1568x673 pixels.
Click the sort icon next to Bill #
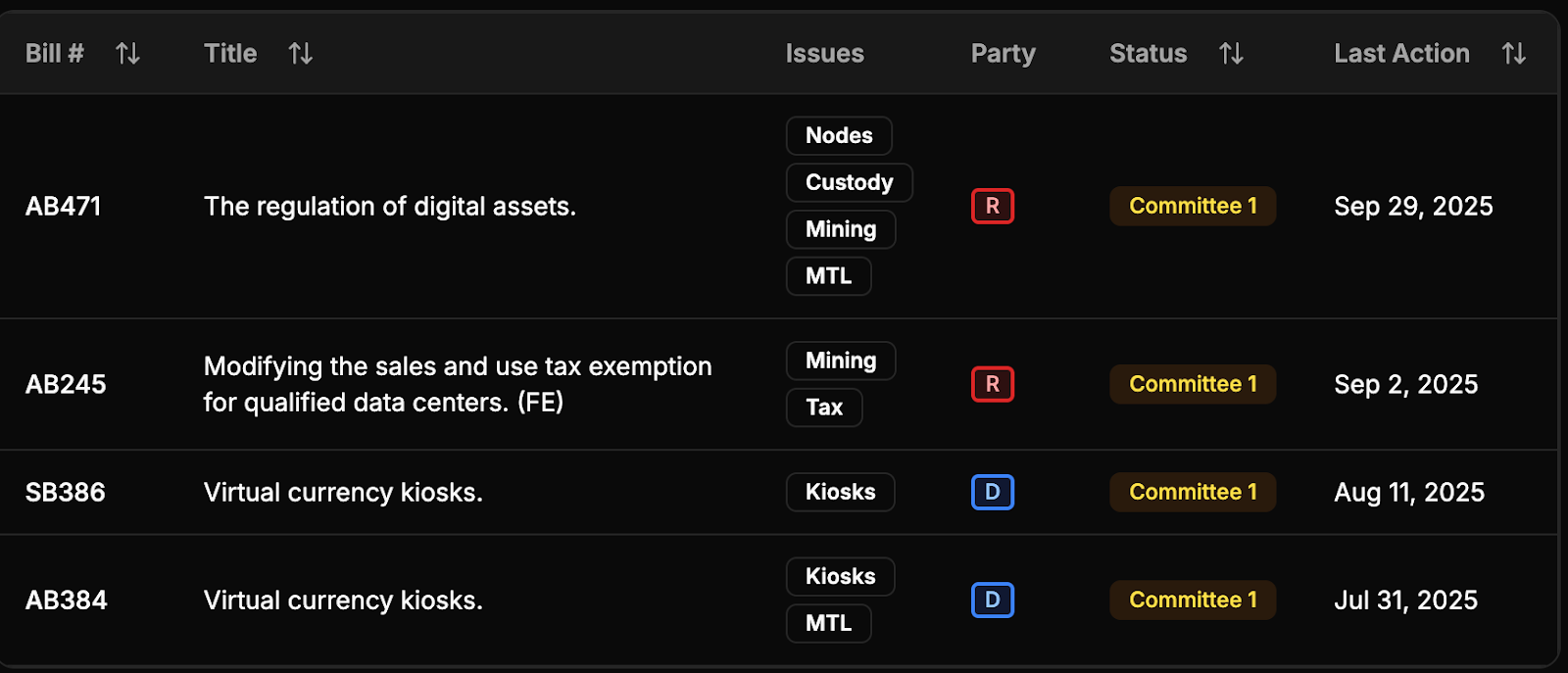[127, 54]
